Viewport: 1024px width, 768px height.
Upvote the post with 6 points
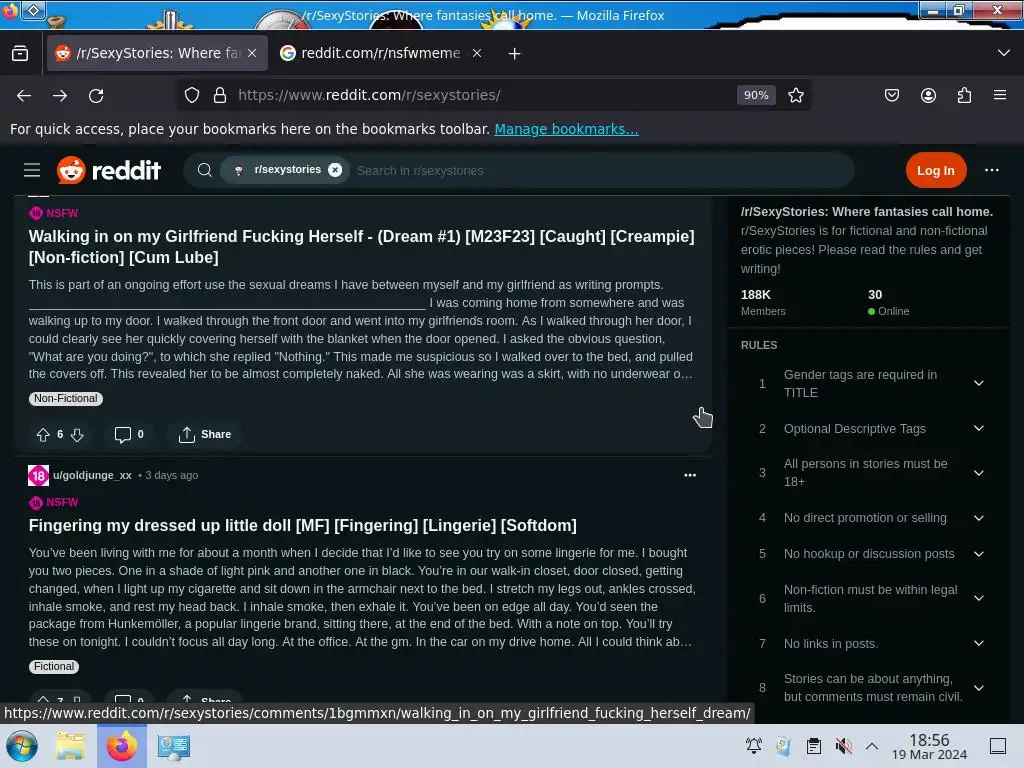[43, 434]
